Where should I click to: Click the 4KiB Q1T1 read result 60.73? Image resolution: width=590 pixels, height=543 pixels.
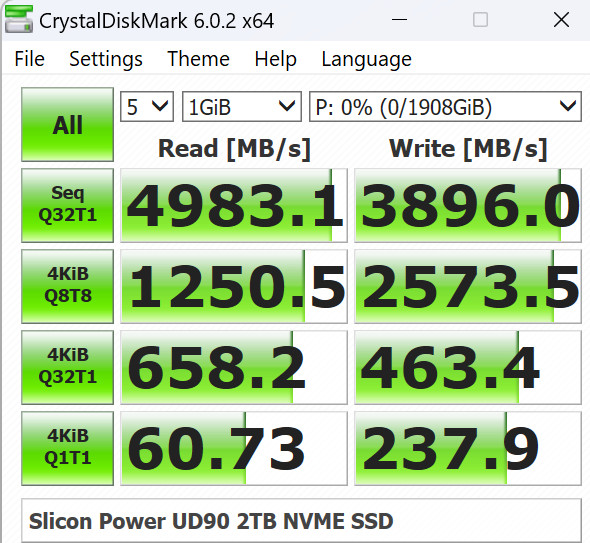234,448
